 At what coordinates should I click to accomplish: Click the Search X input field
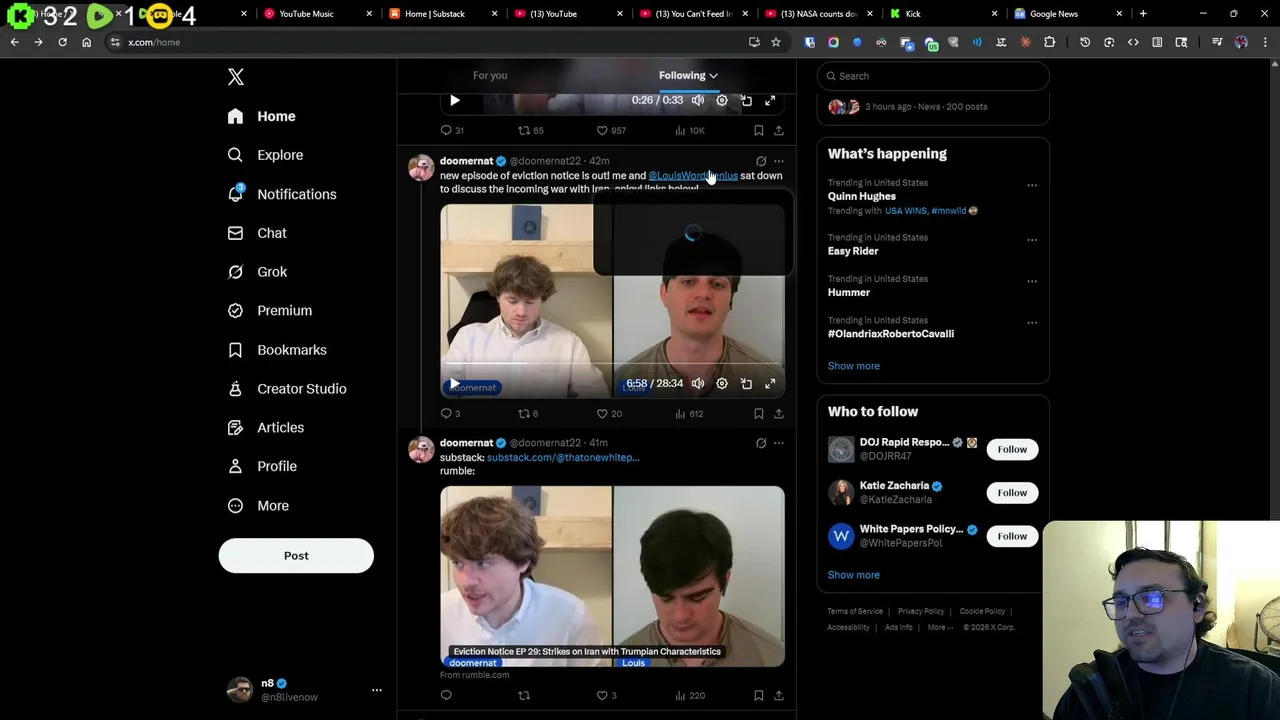933,76
